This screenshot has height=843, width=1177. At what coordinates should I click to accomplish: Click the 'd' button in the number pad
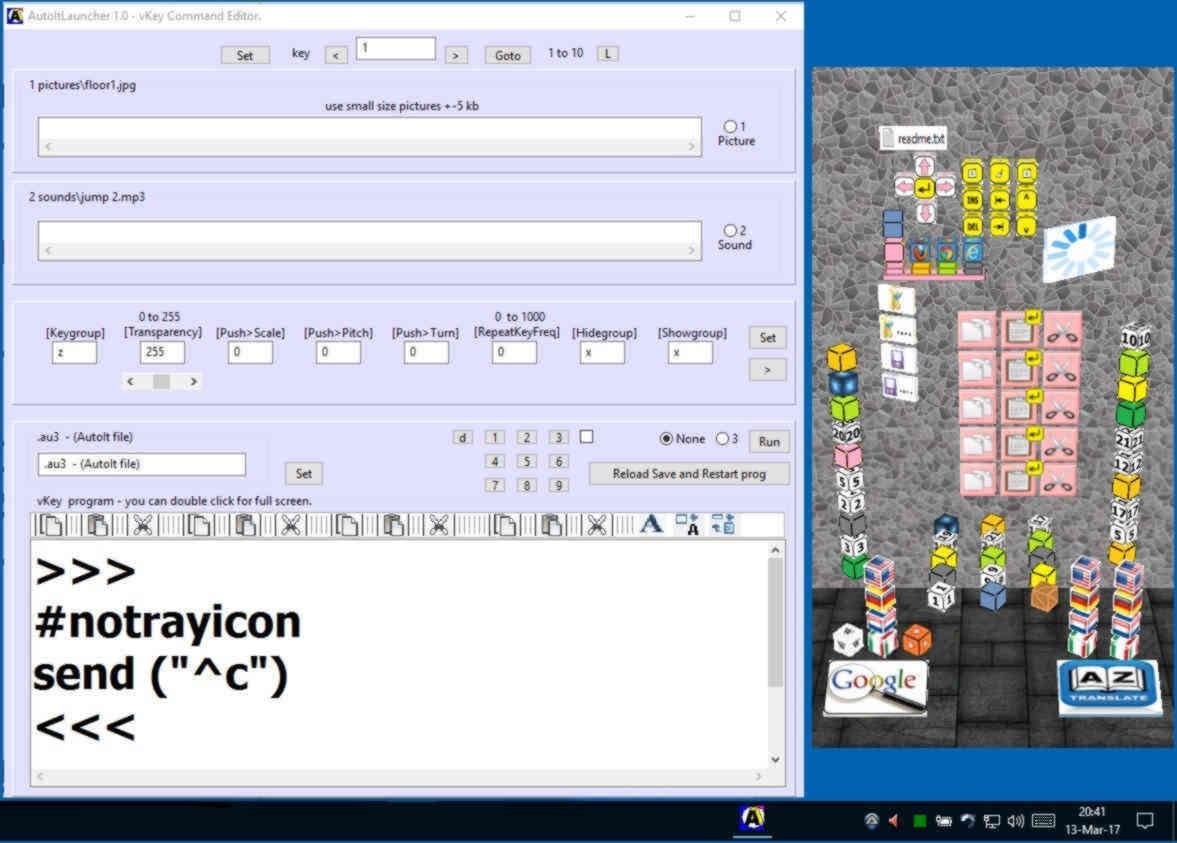462,438
